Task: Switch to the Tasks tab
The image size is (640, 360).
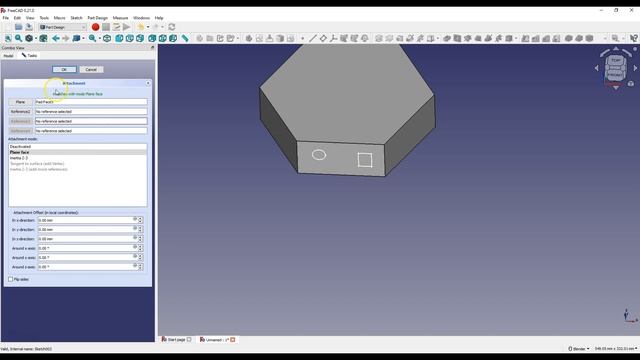Action: point(29,56)
